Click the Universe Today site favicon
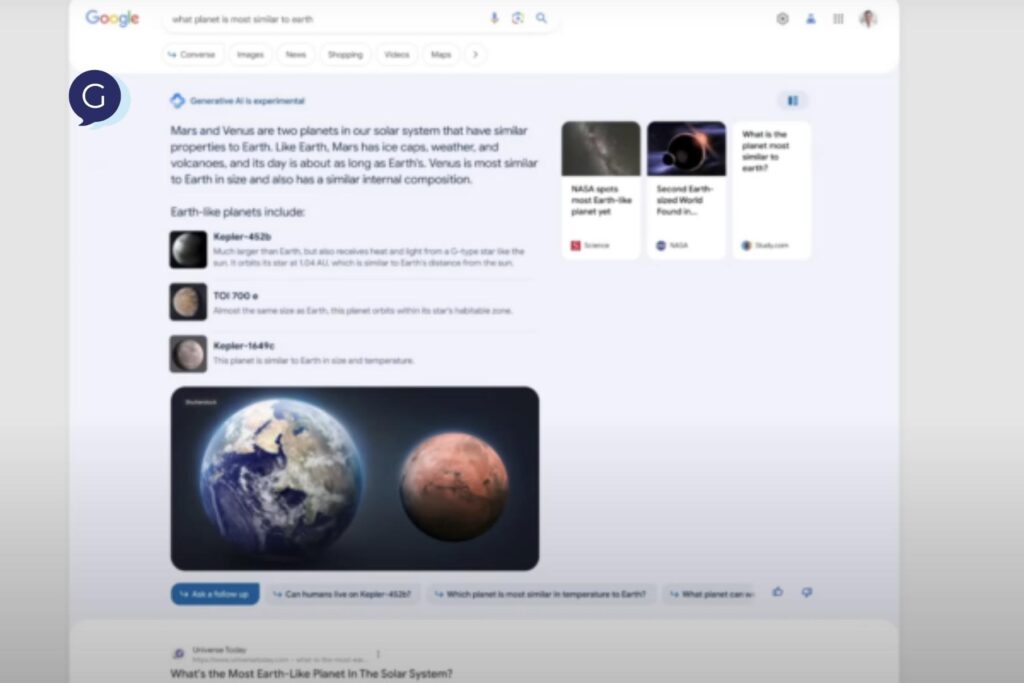Image resolution: width=1024 pixels, height=683 pixels. (178, 654)
